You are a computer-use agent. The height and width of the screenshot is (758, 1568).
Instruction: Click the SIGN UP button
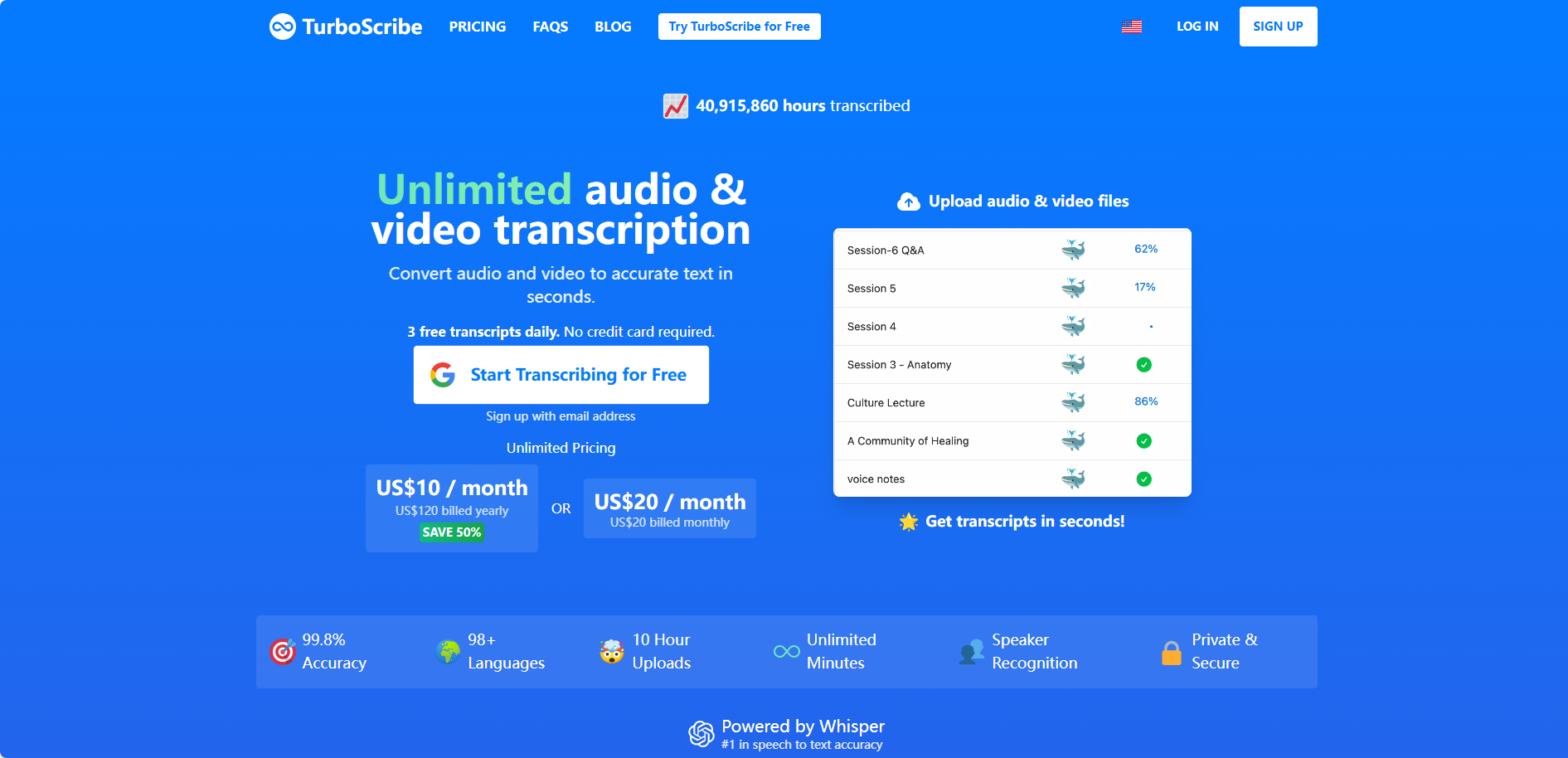click(x=1279, y=27)
